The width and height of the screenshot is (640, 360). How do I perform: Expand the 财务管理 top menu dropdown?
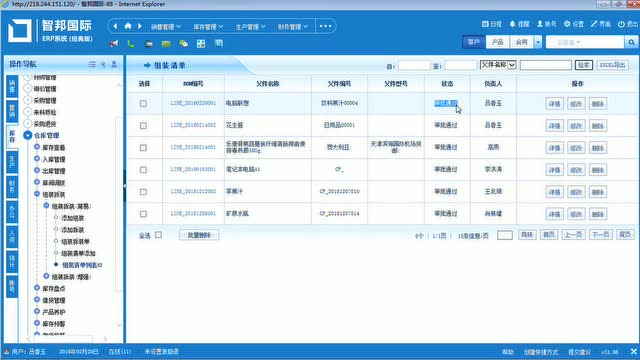293,27
